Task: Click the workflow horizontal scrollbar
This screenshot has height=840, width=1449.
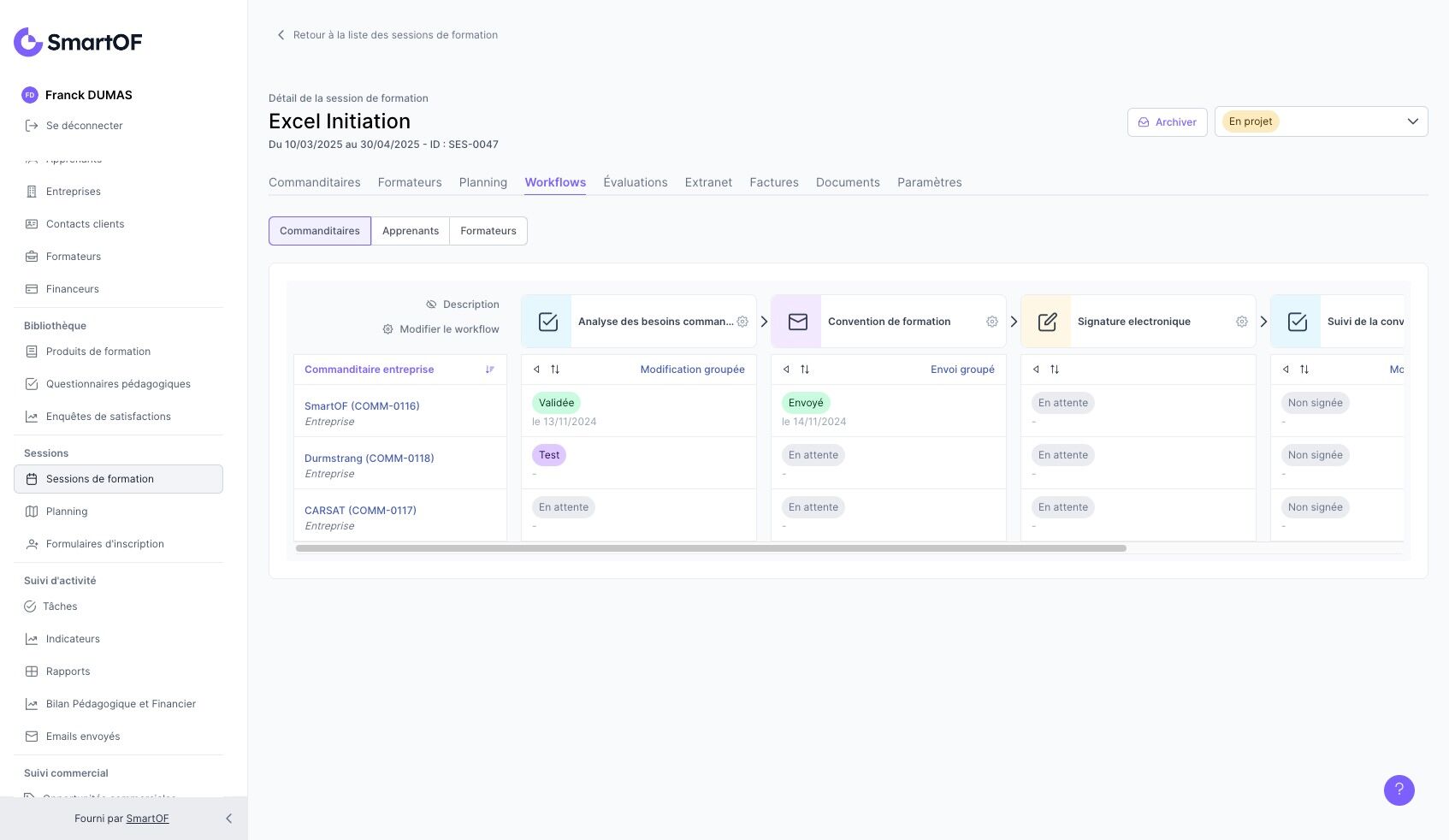Action: [711, 548]
